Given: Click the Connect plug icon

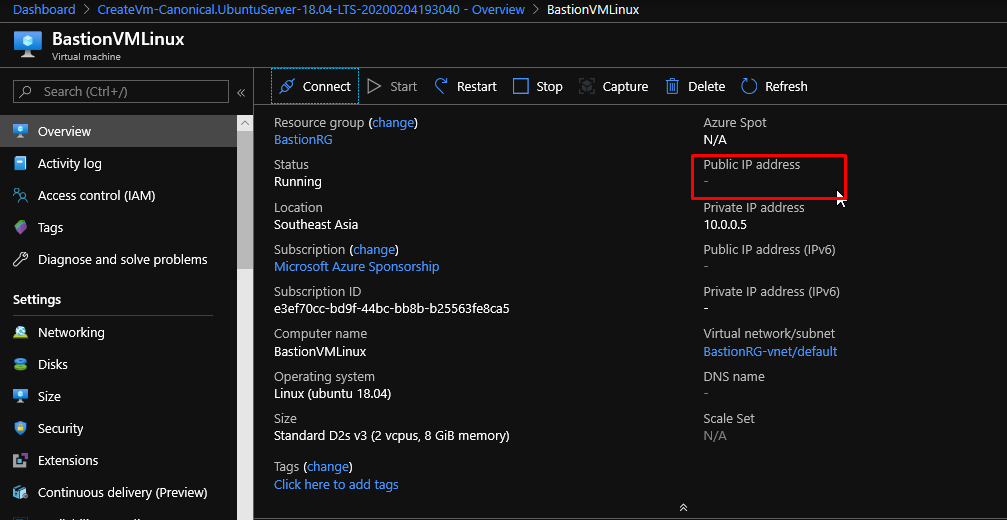Looking at the screenshot, I should pyautogui.click(x=287, y=86).
